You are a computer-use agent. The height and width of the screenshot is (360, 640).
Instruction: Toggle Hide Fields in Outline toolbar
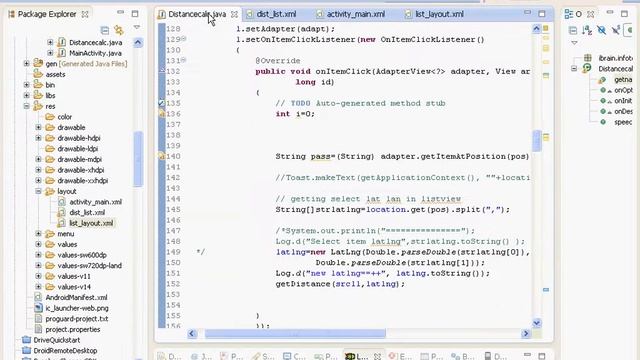point(601,30)
